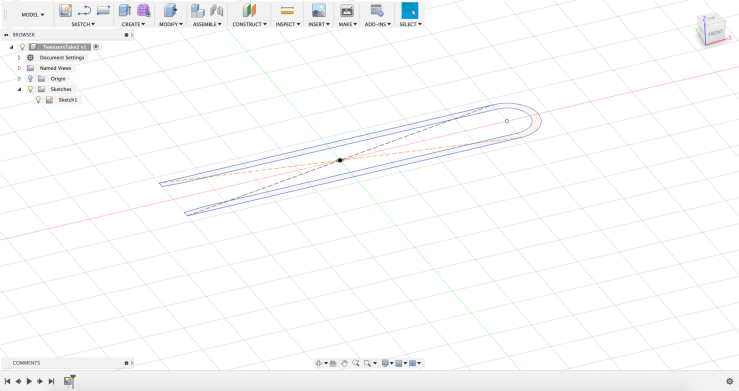
Task: Click the Extrude icon in the toolbar
Action: click(x=125, y=10)
